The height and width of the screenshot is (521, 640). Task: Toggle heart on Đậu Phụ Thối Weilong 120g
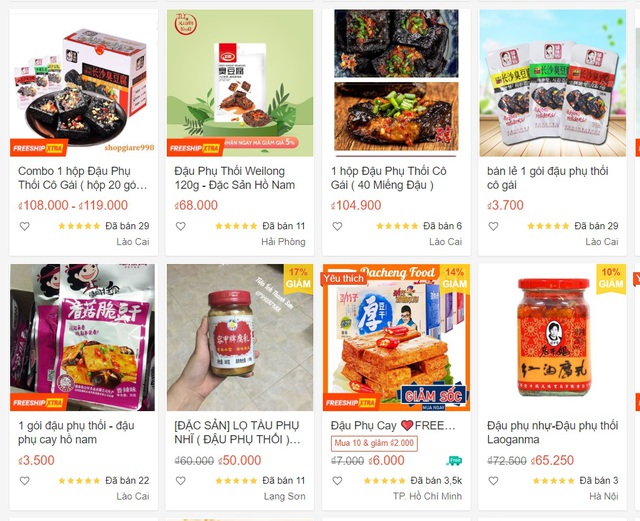(x=180, y=226)
